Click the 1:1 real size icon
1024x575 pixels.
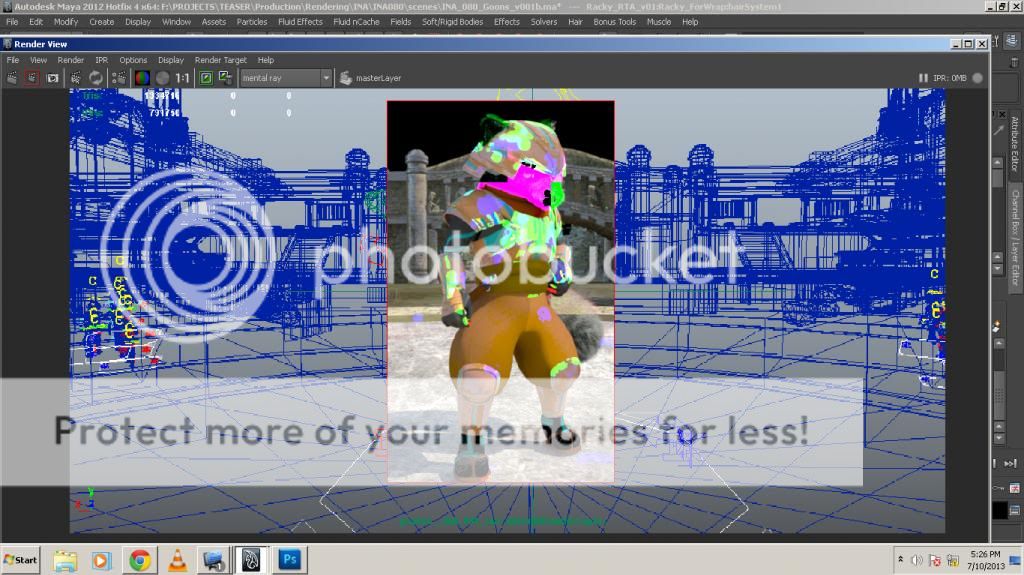point(182,78)
